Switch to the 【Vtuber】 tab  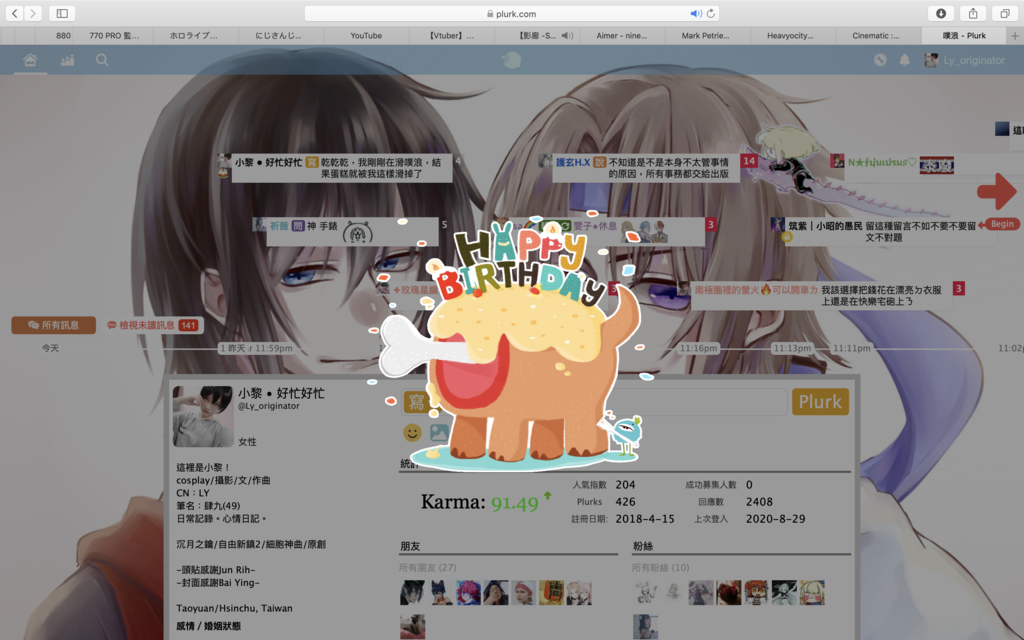point(452,36)
